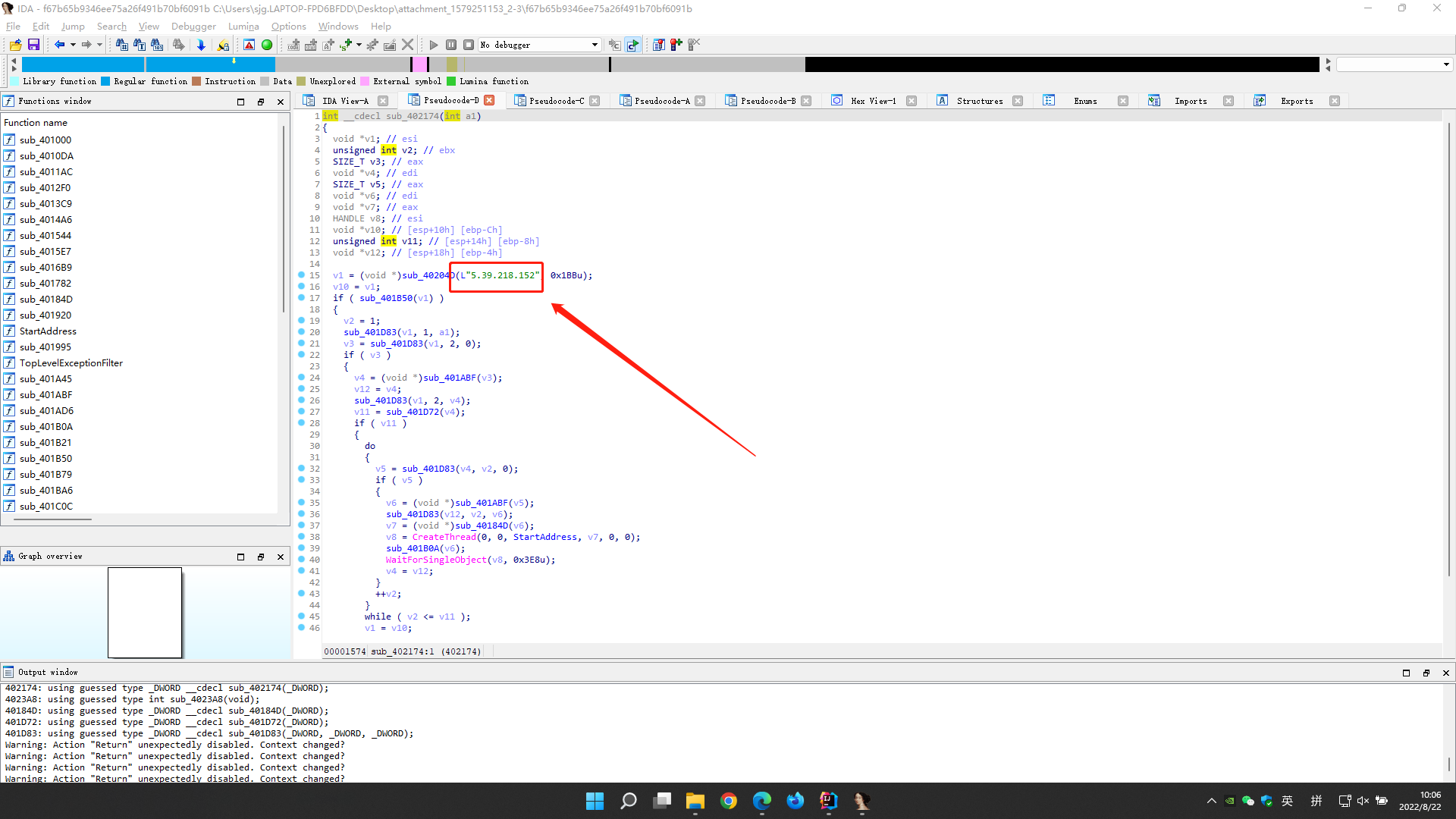
Task: Switch to the Imports tab
Action: [x=1190, y=101]
